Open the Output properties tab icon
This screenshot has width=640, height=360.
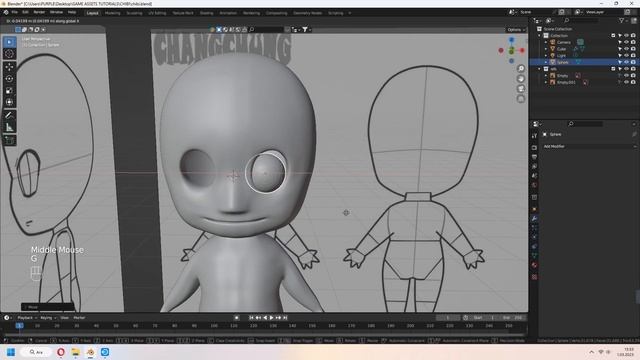534,157
